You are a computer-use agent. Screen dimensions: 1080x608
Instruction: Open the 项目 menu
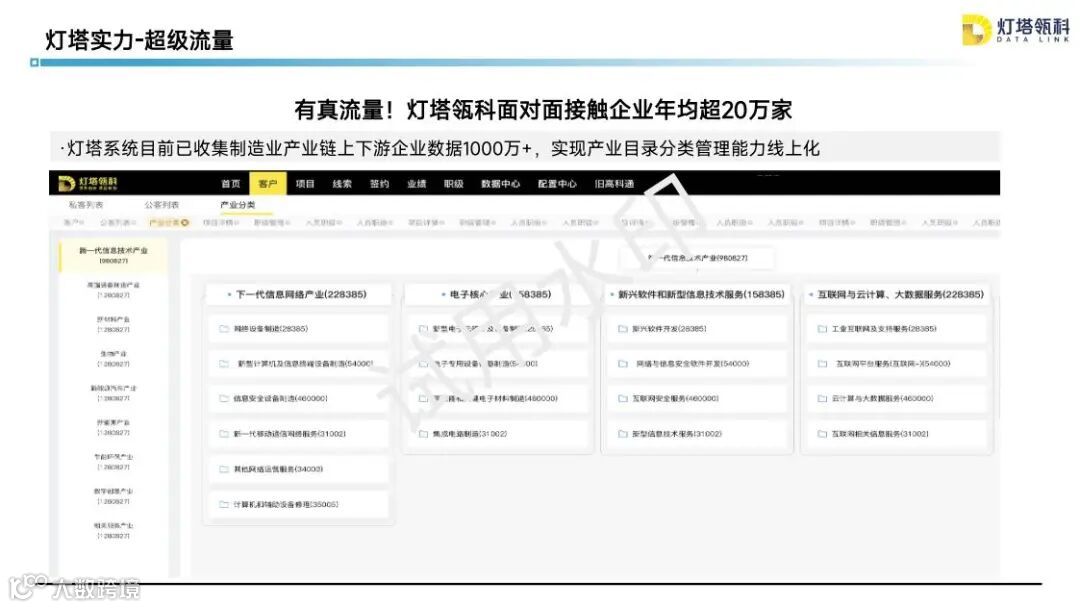click(x=305, y=184)
